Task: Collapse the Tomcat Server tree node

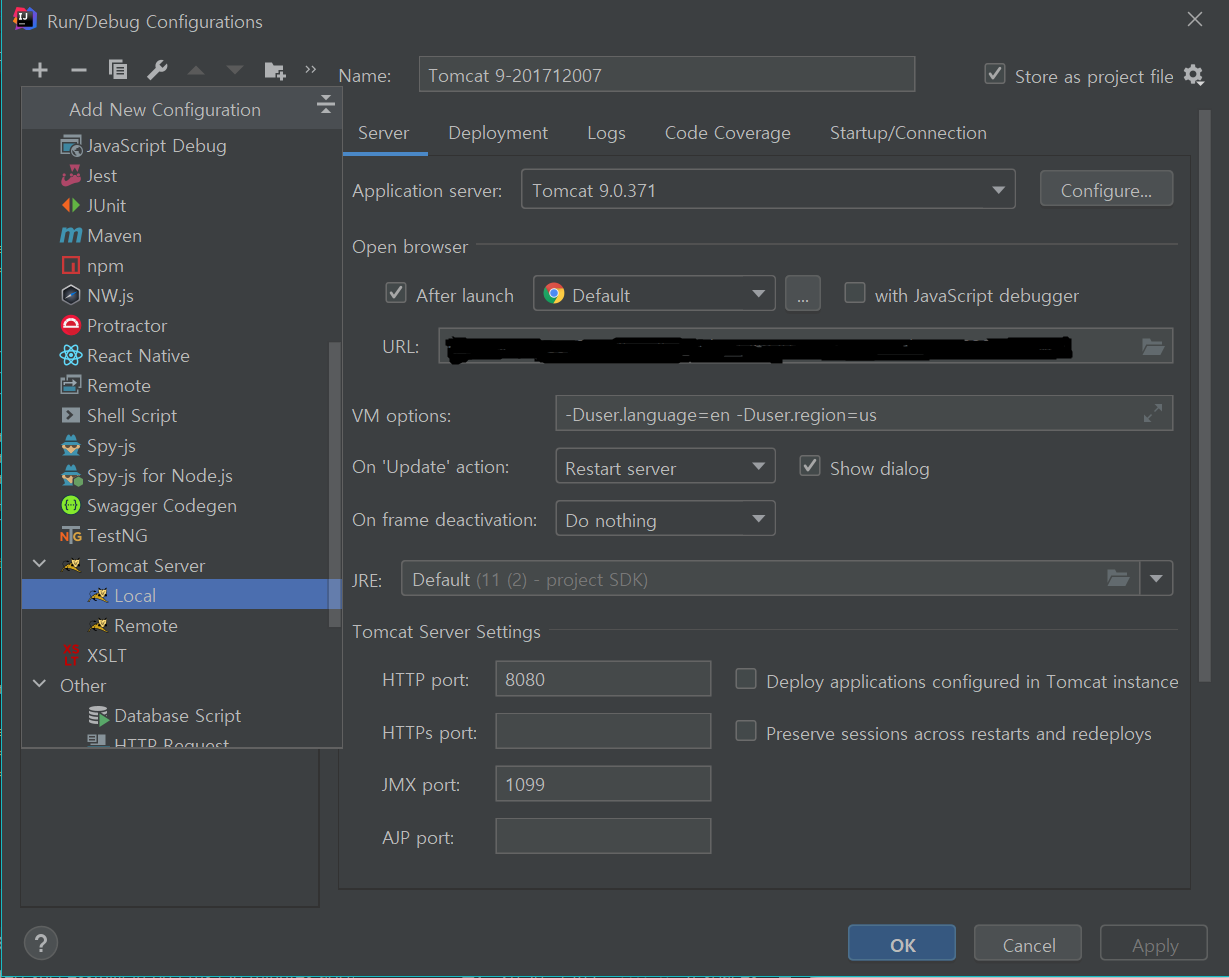Action: pos(40,565)
